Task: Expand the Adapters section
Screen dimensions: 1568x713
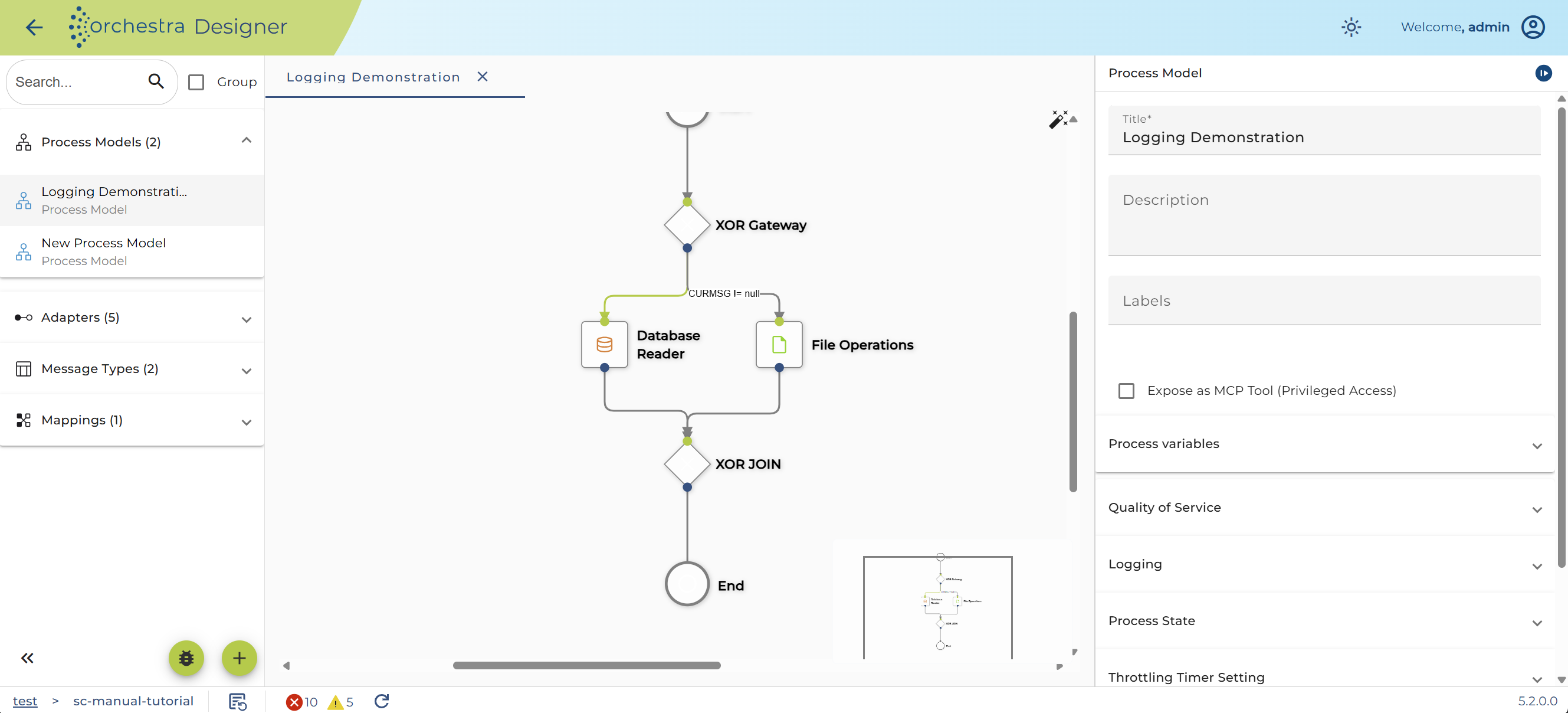Action: click(132, 317)
